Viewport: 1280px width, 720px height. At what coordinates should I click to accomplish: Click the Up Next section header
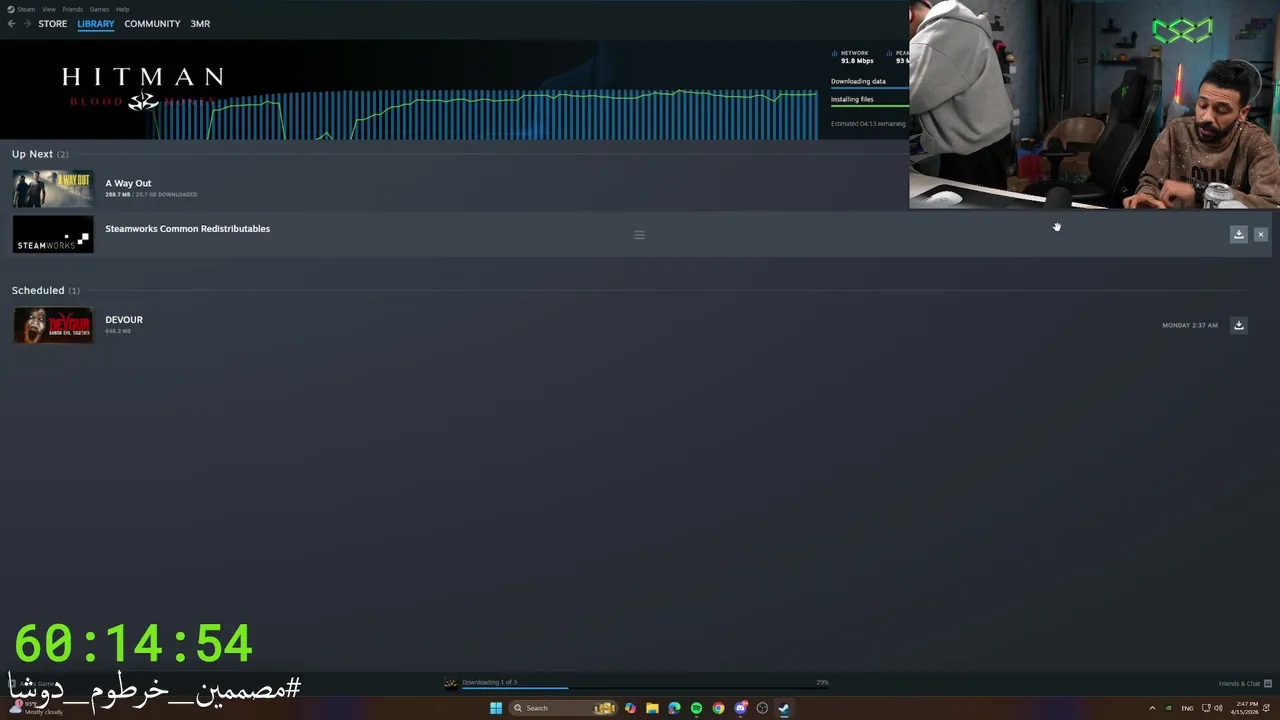40,154
